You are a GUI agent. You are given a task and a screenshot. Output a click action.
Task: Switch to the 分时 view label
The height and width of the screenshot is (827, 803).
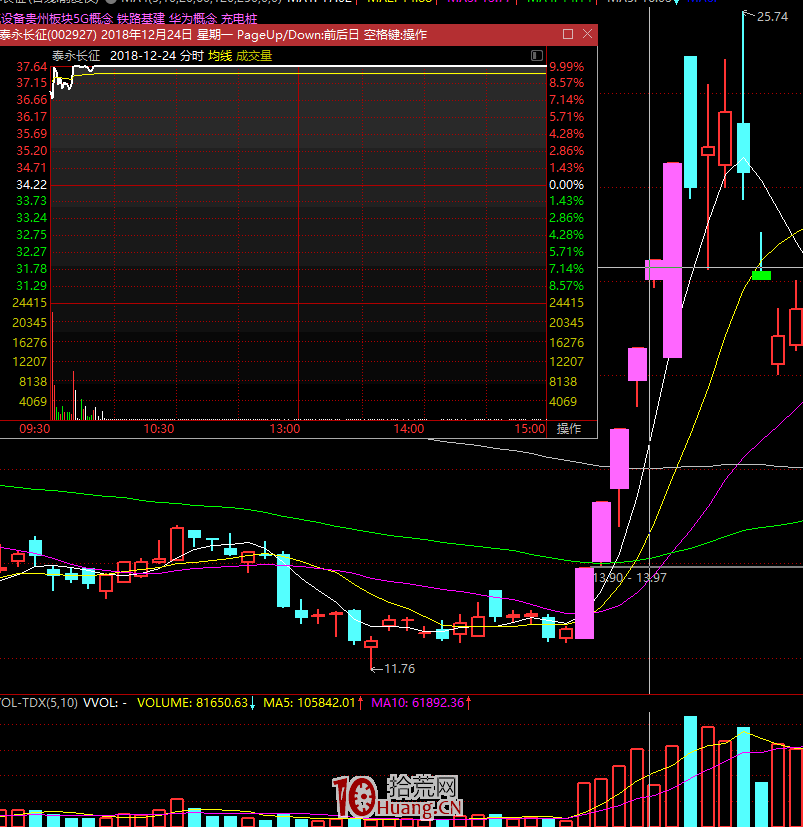pos(192,56)
